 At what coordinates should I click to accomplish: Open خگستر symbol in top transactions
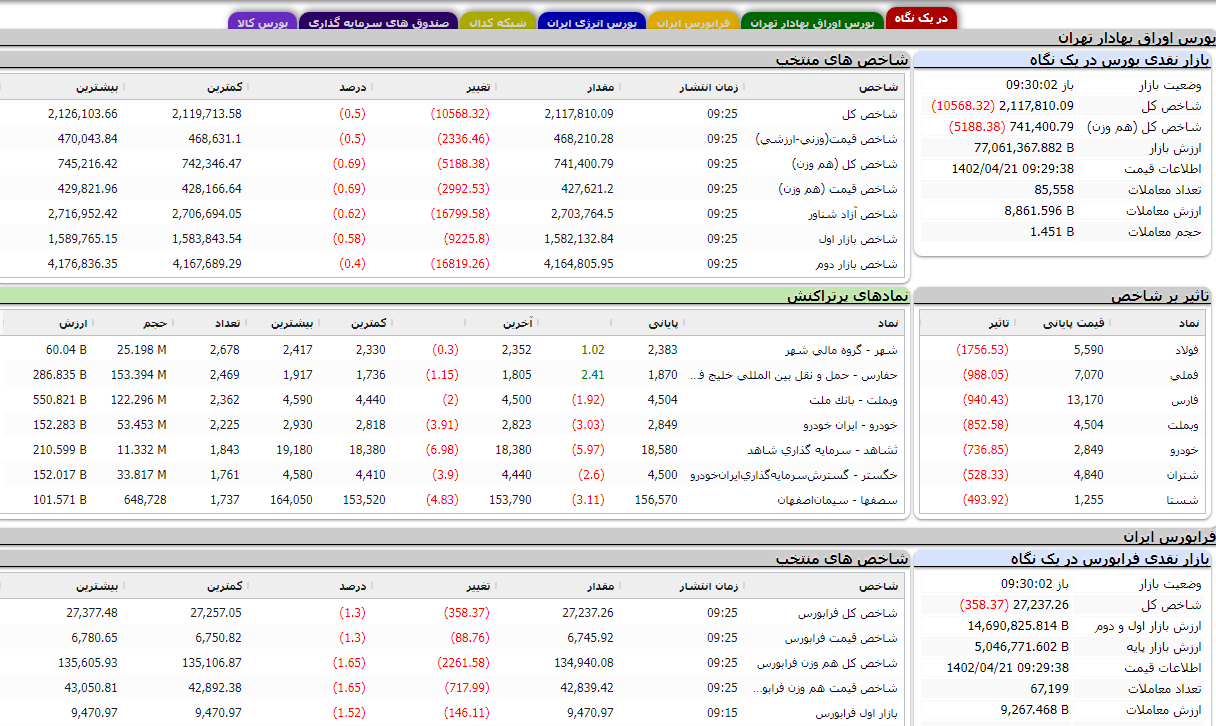coord(795,475)
